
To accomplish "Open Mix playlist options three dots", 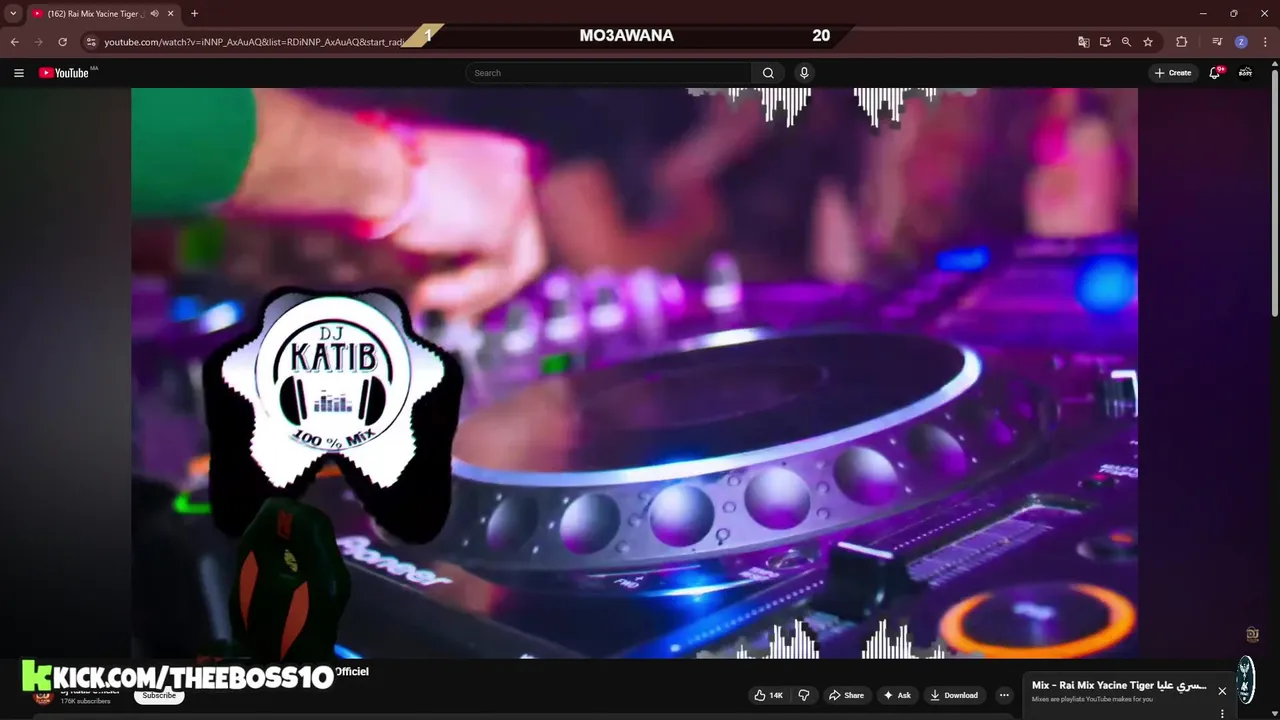I will pyautogui.click(x=1222, y=714).
